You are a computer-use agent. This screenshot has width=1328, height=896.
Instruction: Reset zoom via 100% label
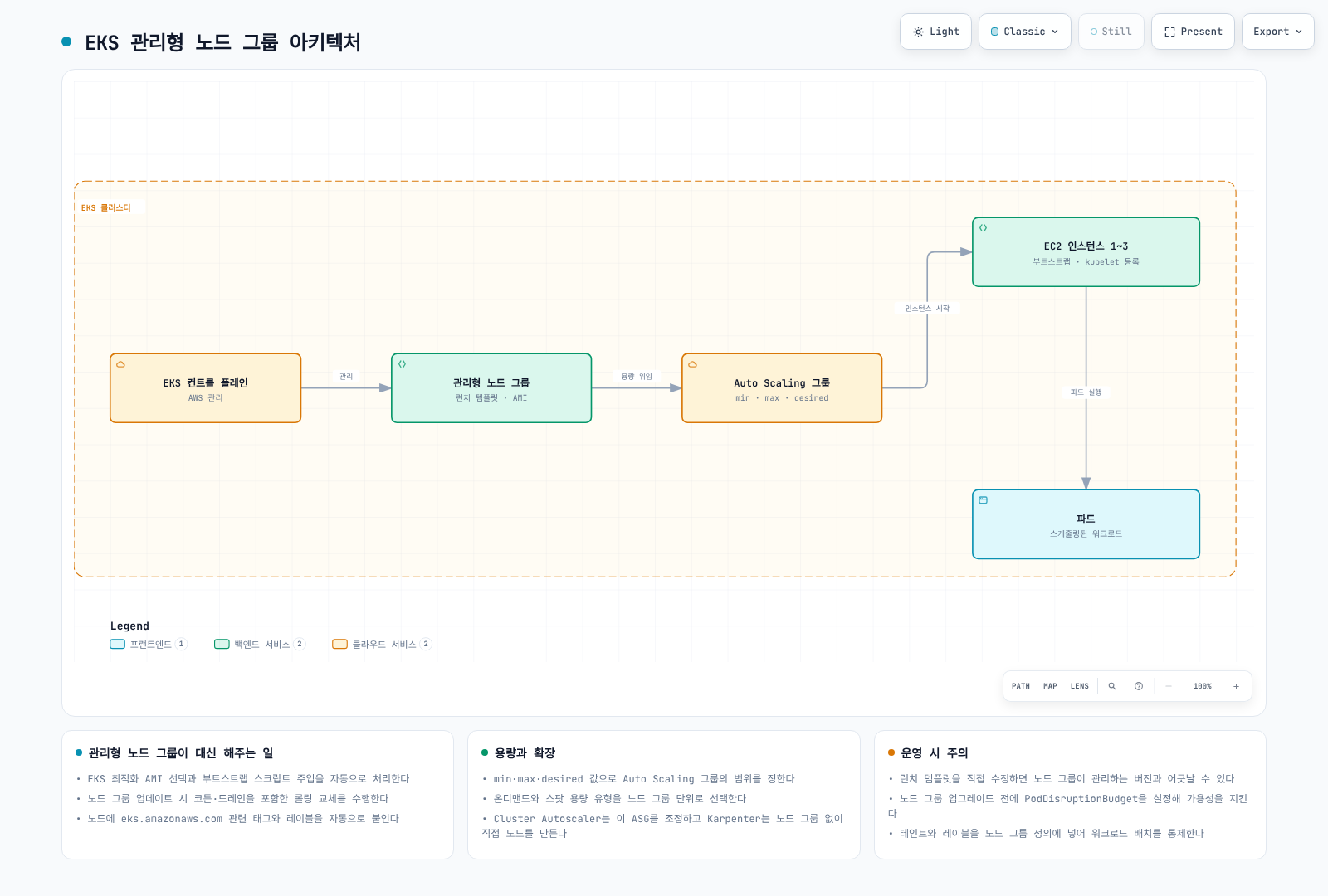tap(1202, 686)
